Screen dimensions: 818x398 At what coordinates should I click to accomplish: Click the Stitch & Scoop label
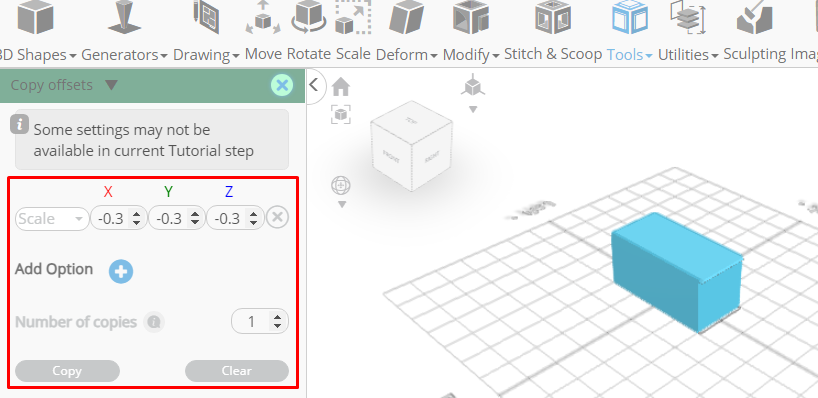pos(553,54)
